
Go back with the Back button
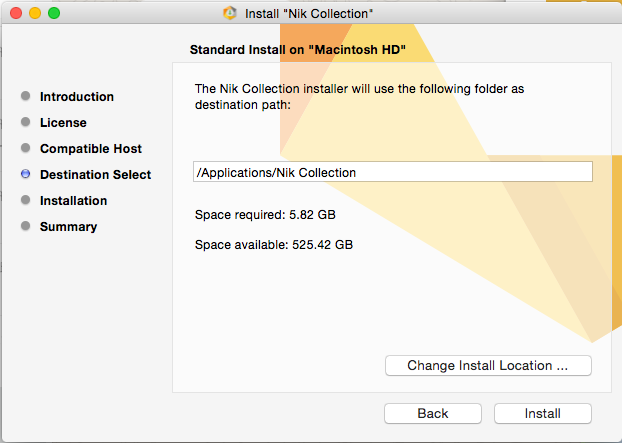(433, 414)
